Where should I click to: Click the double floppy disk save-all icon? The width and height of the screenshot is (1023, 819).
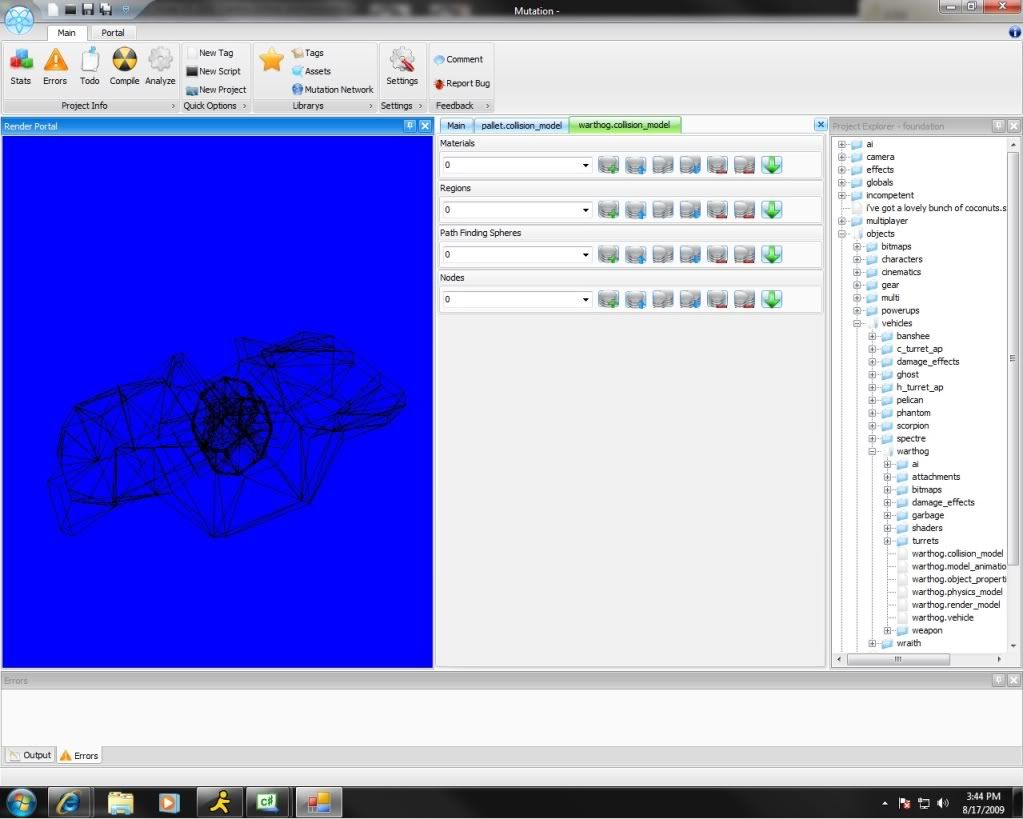click(x=105, y=9)
